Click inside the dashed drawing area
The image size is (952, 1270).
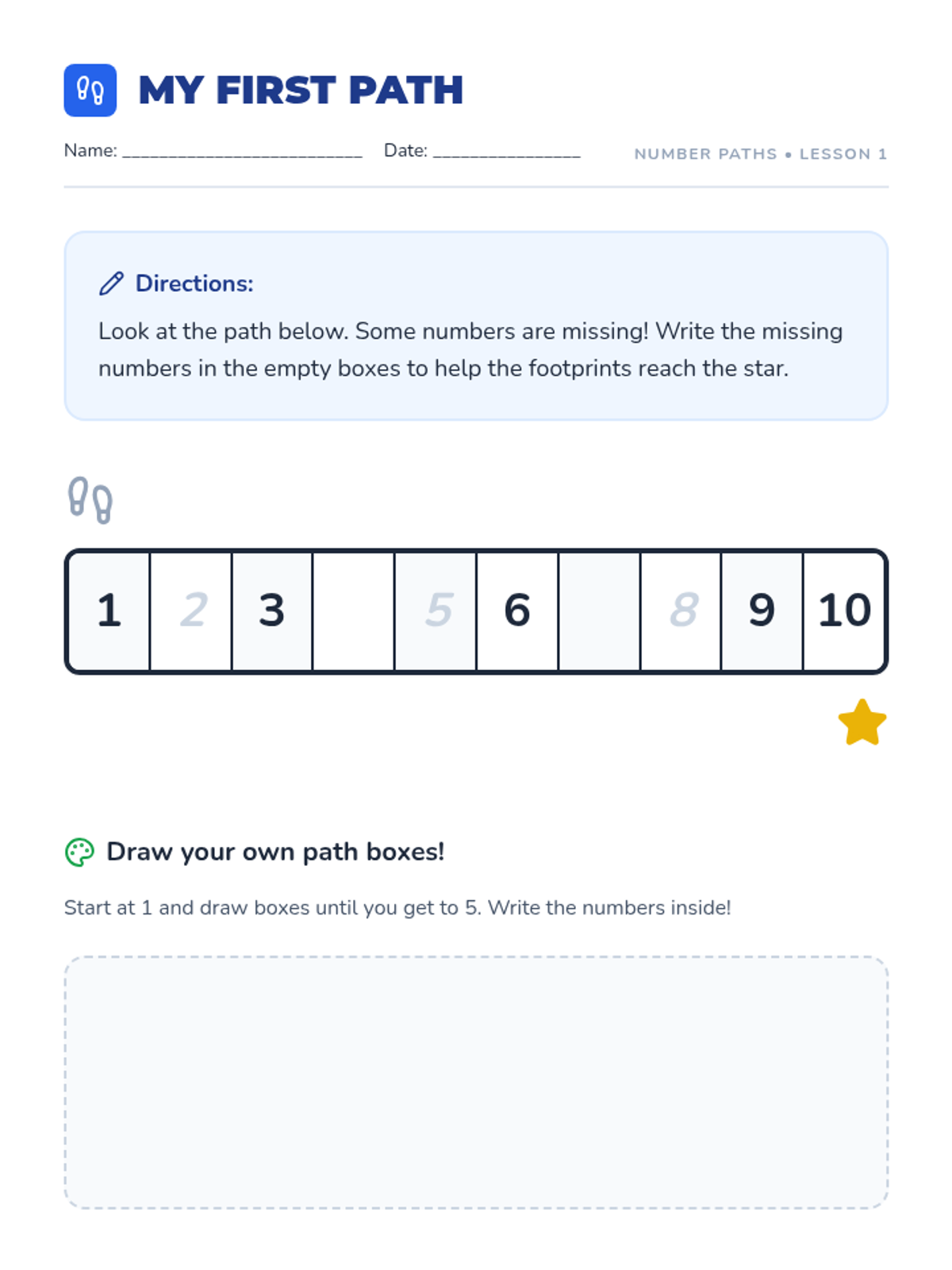pos(476,1083)
